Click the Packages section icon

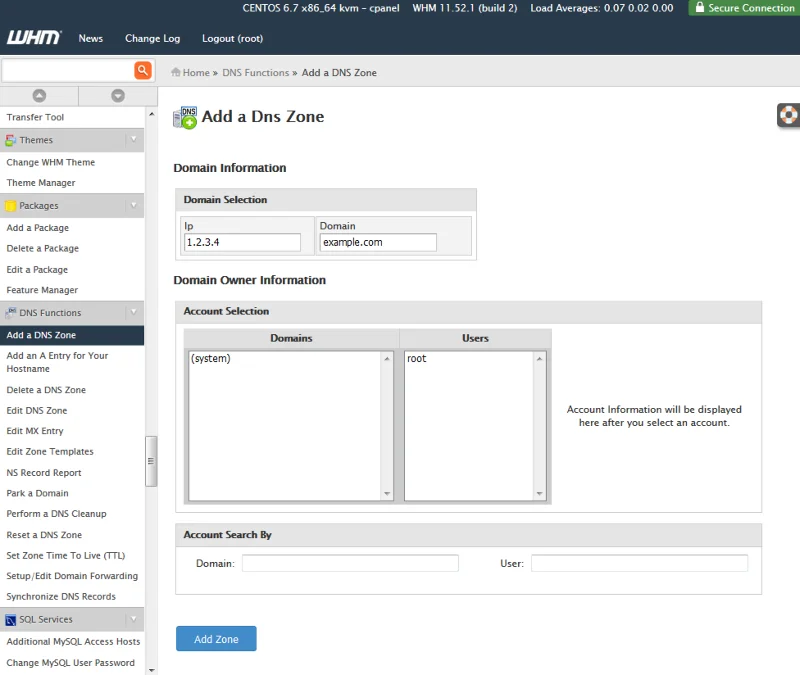click(x=11, y=206)
